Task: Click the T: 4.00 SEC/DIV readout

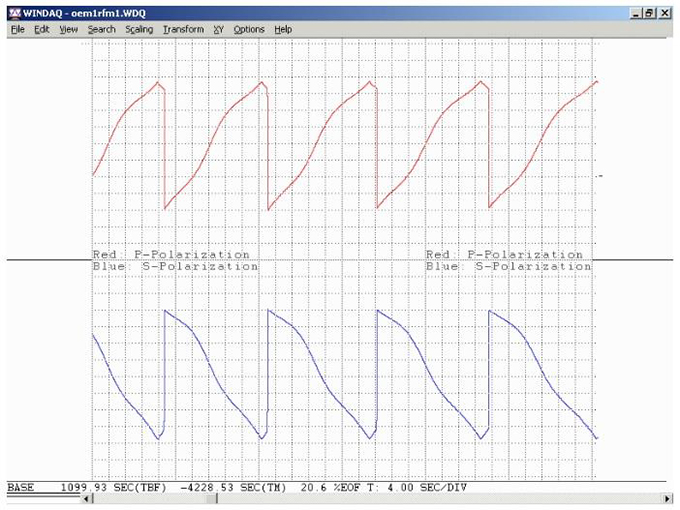Action: (x=417, y=487)
